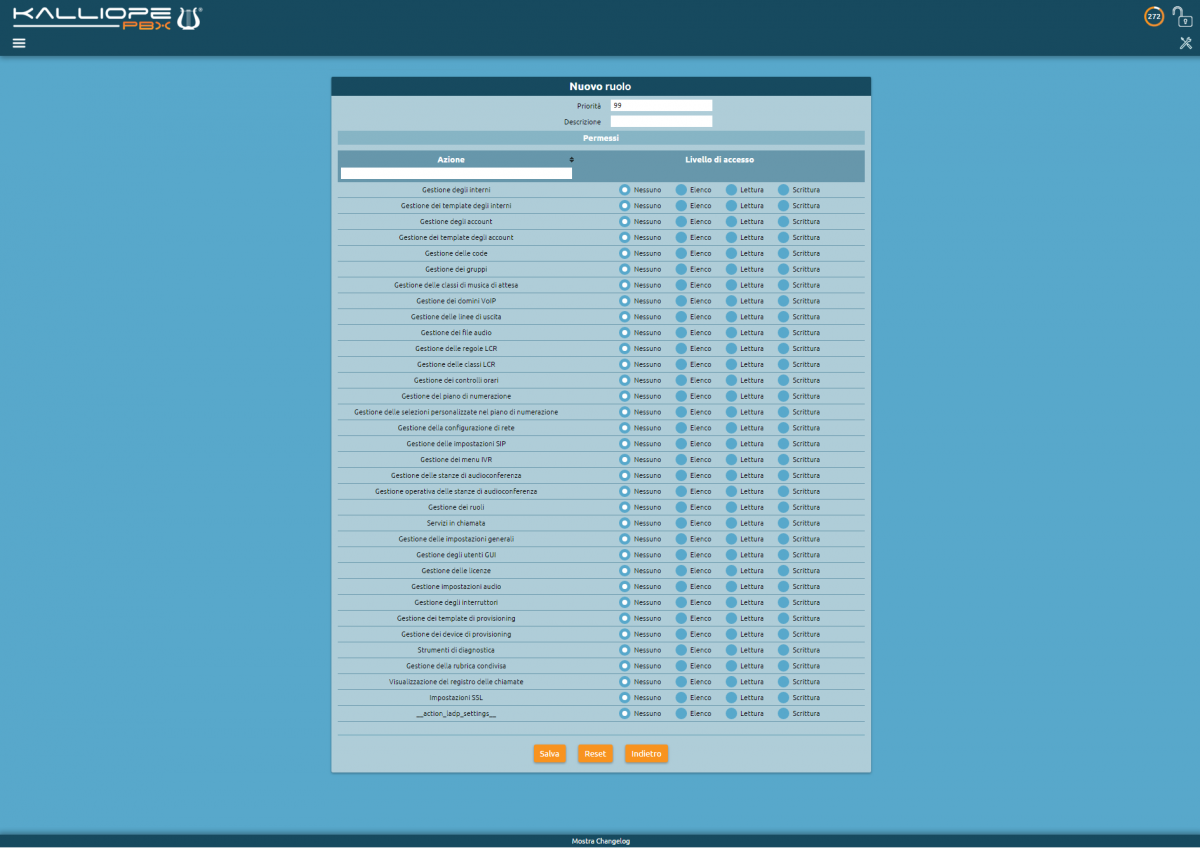Select Elenco for Gestione delle licenze

681,570
